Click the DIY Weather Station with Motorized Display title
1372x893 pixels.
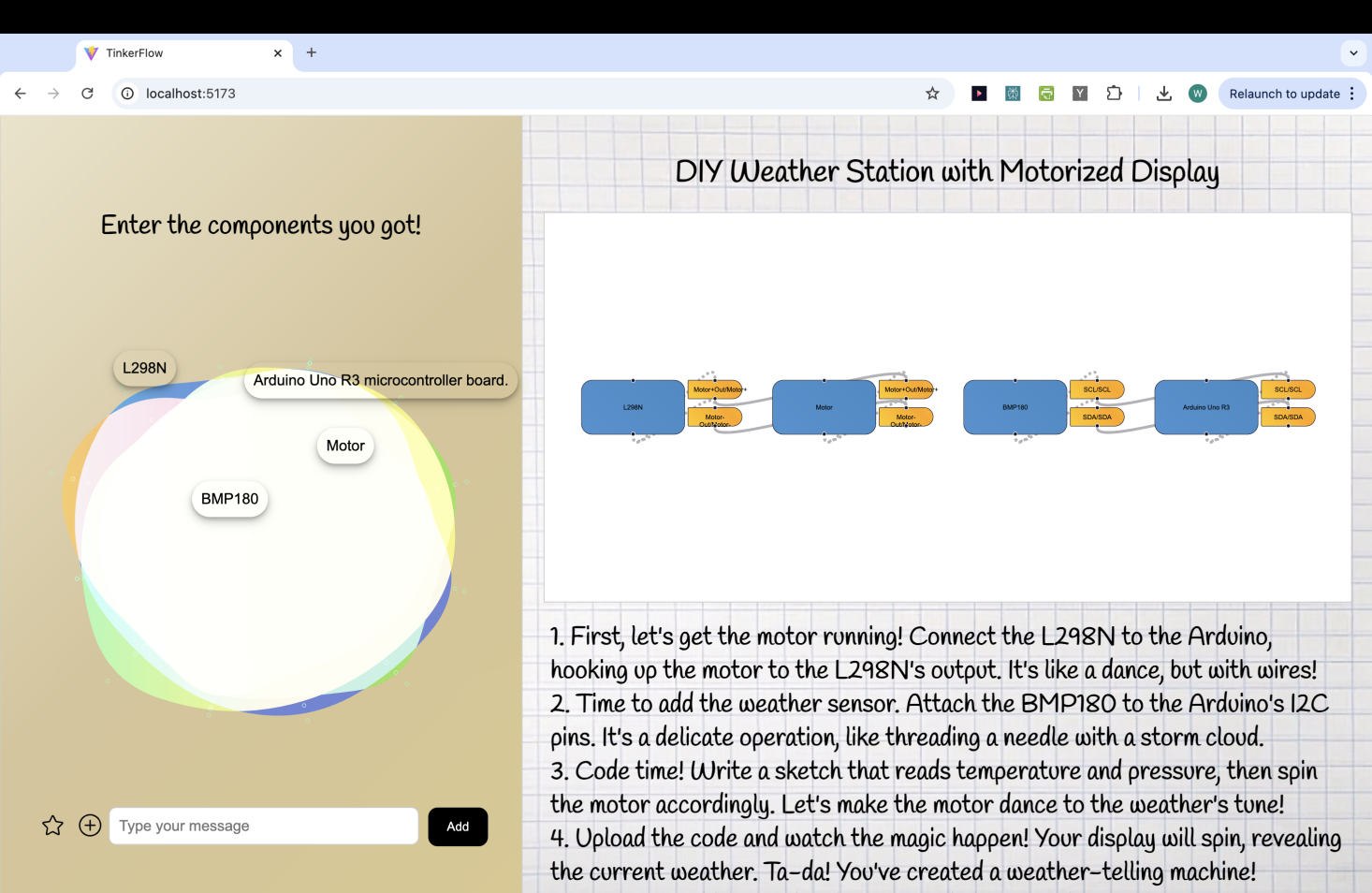pyautogui.click(x=947, y=171)
